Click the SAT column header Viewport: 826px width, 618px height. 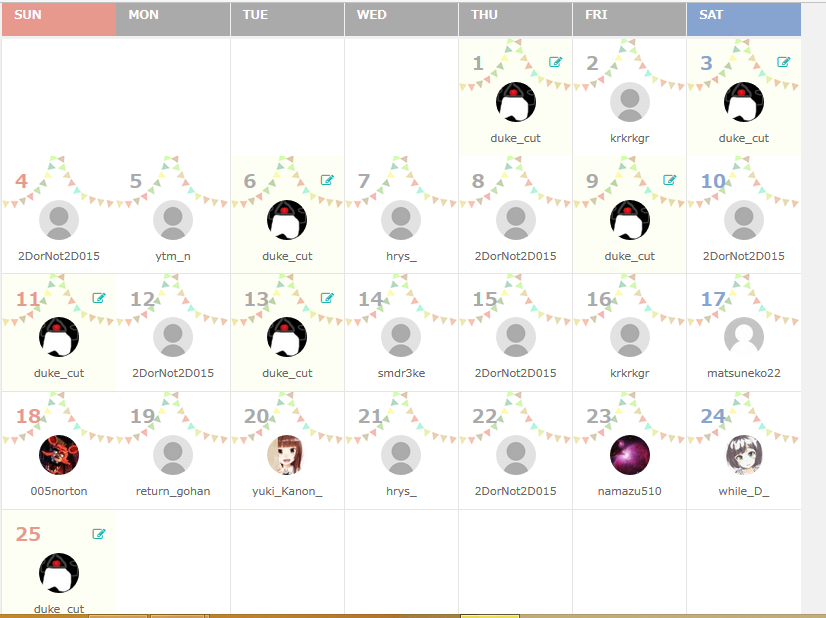click(x=744, y=19)
